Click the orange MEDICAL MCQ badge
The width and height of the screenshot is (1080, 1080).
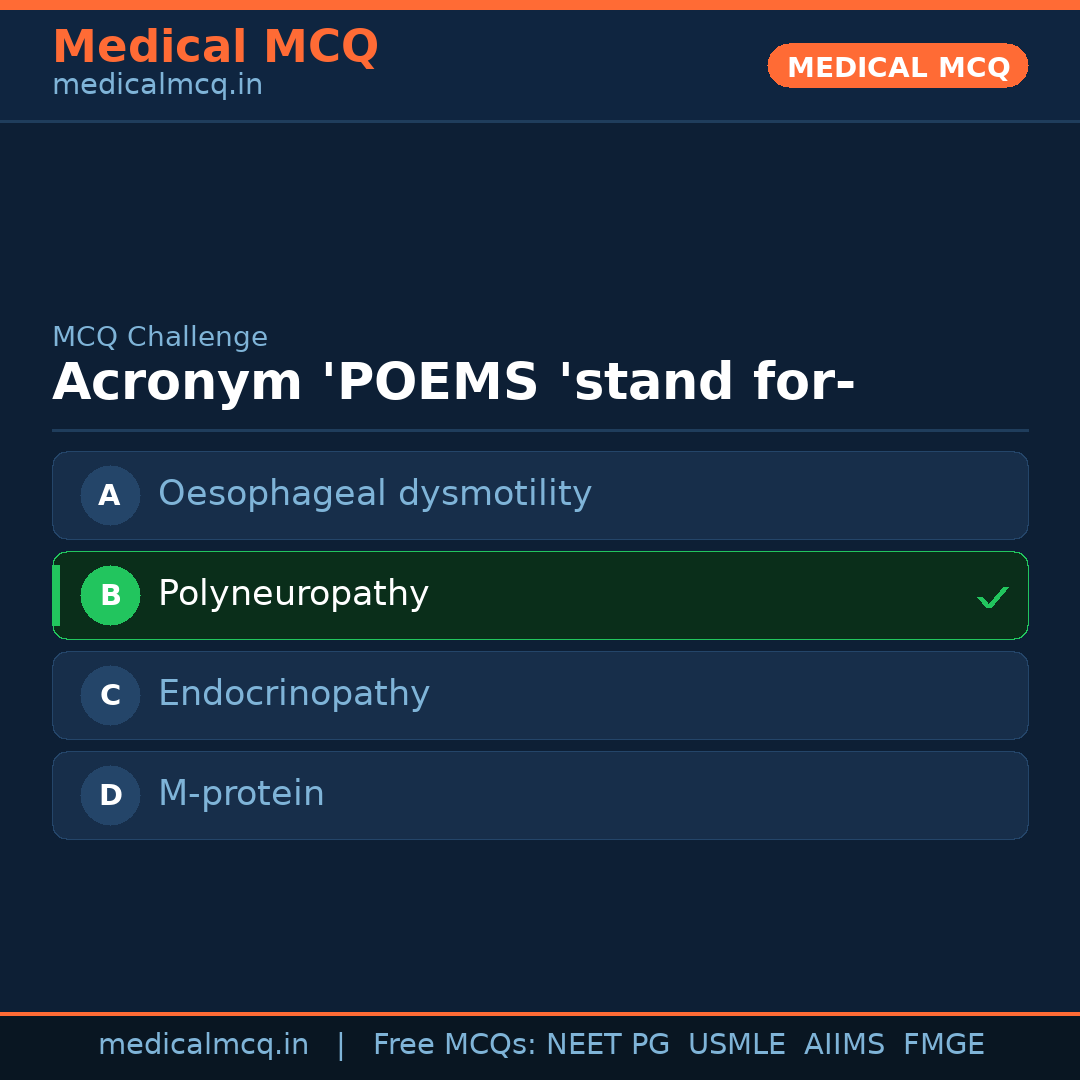pos(897,67)
